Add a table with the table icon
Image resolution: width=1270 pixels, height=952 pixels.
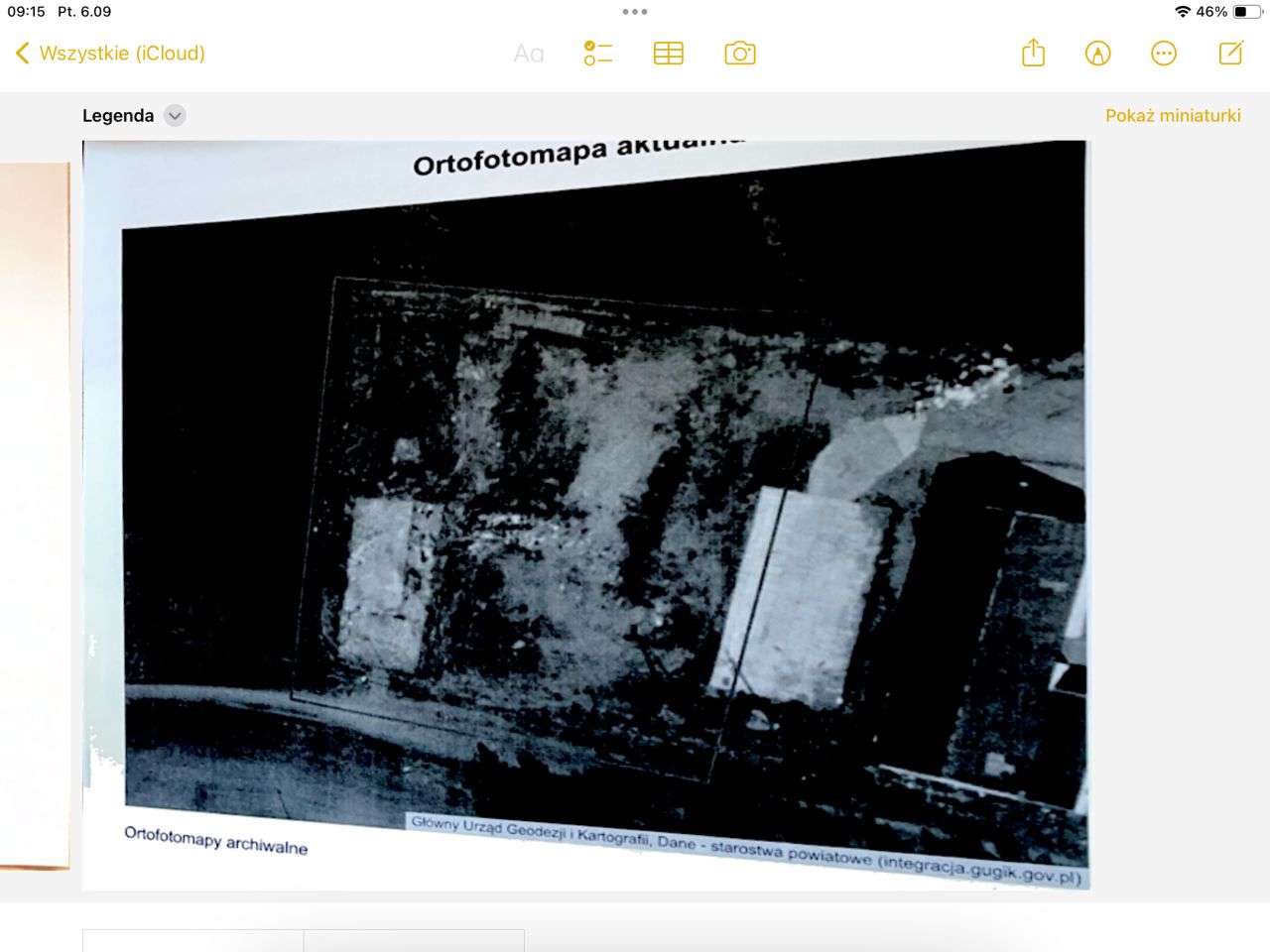click(669, 54)
